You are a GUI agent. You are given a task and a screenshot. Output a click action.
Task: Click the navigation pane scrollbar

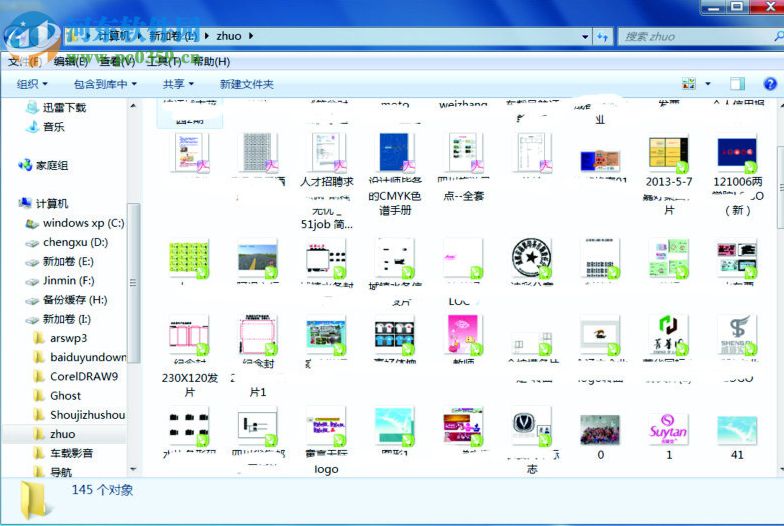133,282
